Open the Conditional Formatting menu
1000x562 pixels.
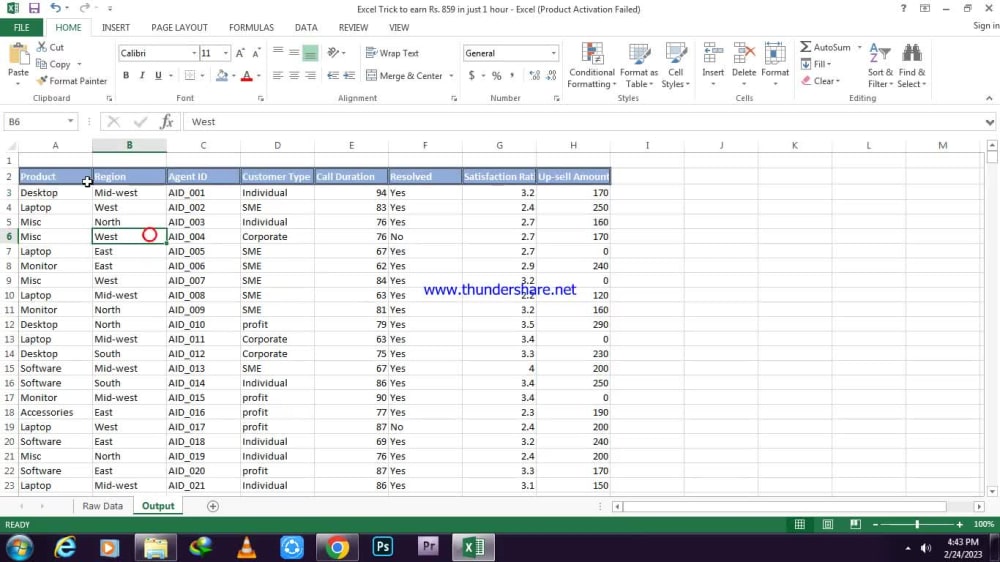[x=592, y=66]
